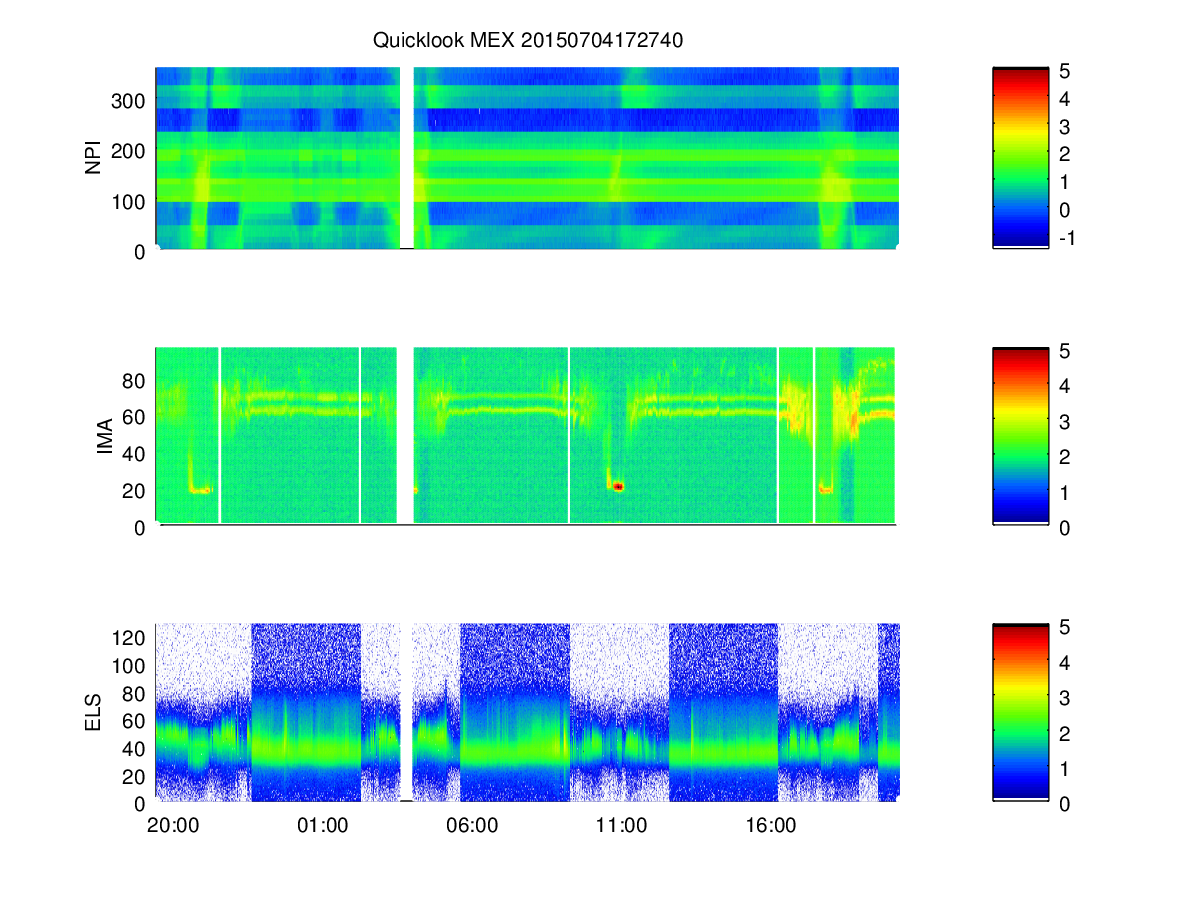Click the 300 tick on NPI axis
Screen dimensions: 1200x900
130,101
